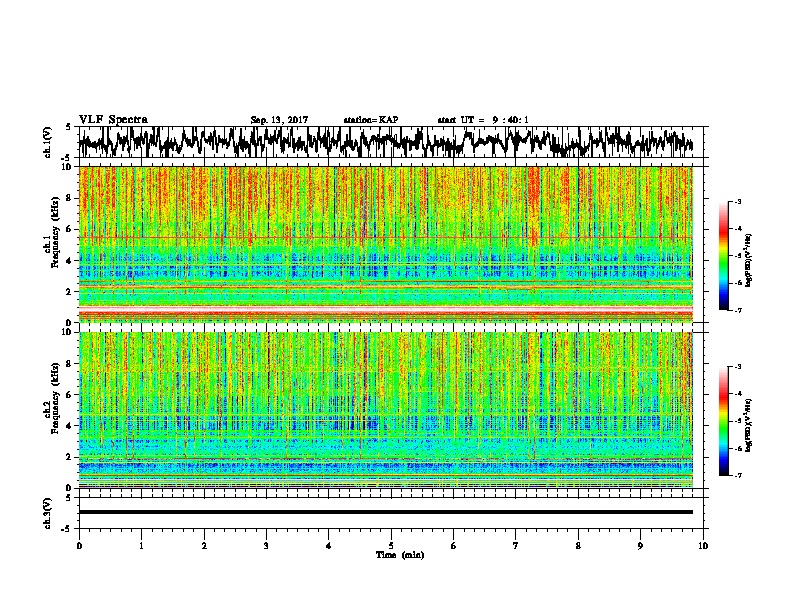Click the white band in the ch.1 spectrogram near 1 kHz
The image size is (792, 612).
385,308
